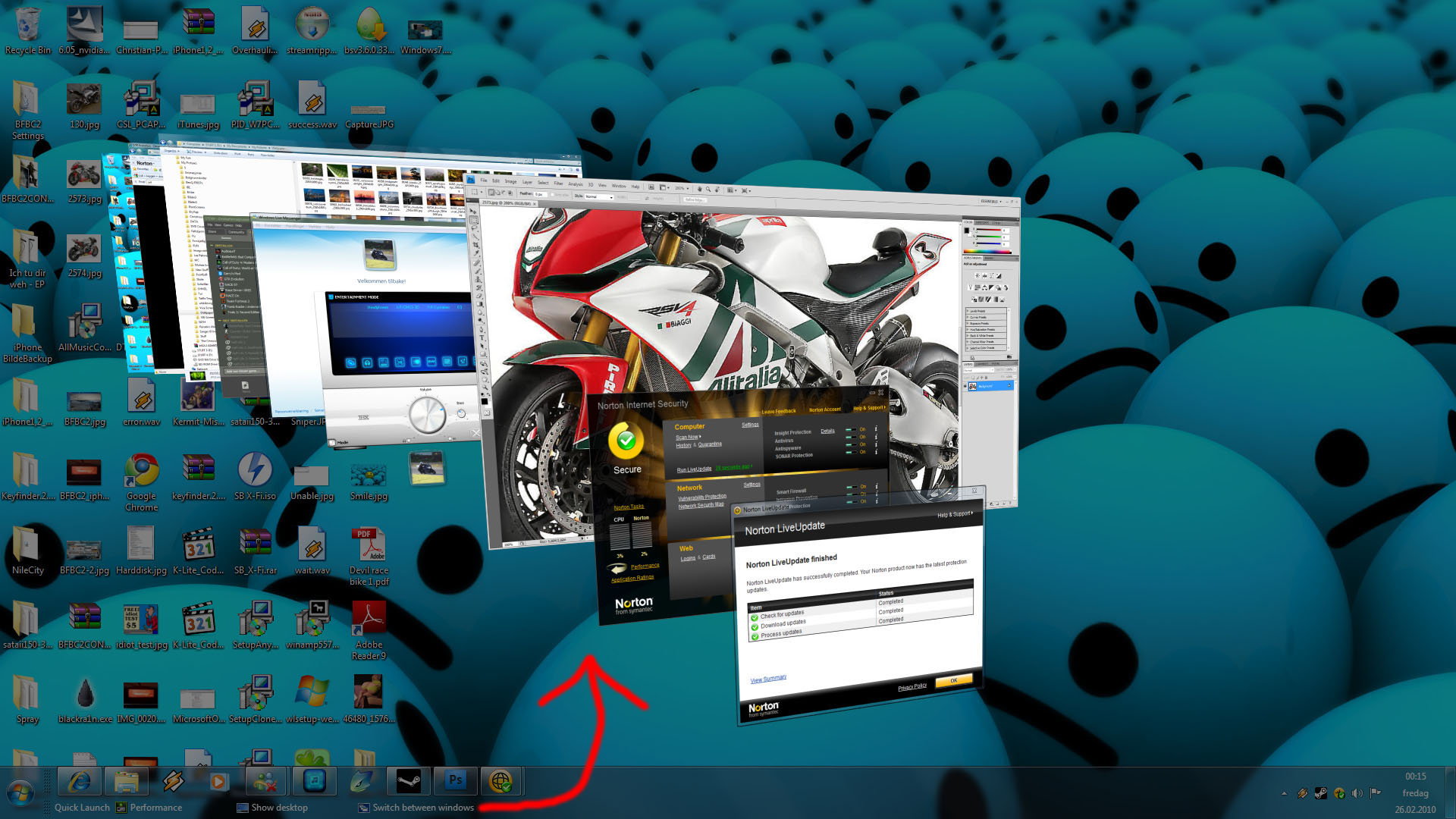This screenshot has width=1456, height=819.
Task: Open the Windows Start menu orb
Action: click(21, 793)
